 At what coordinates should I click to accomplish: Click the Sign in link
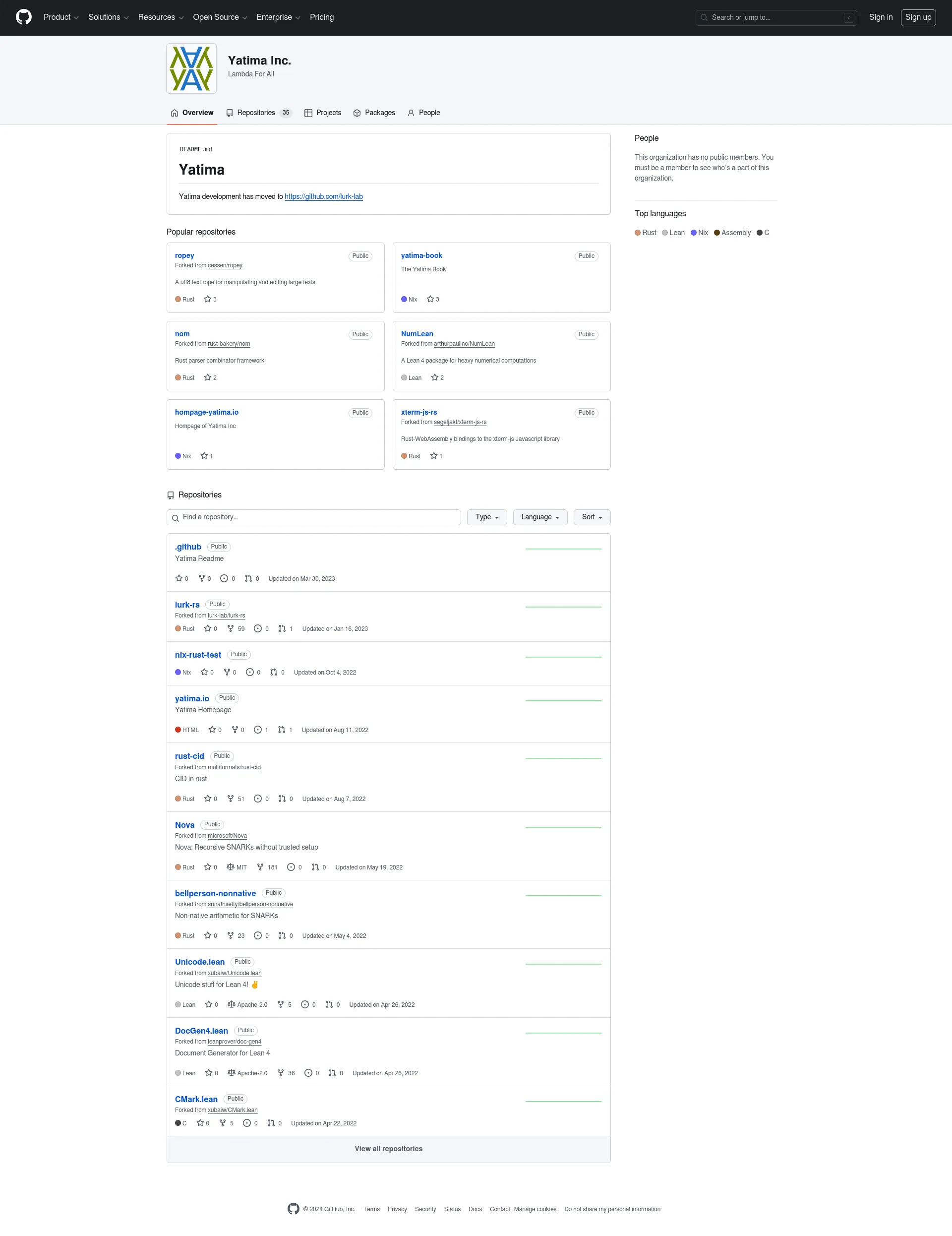click(x=881, y=17)
